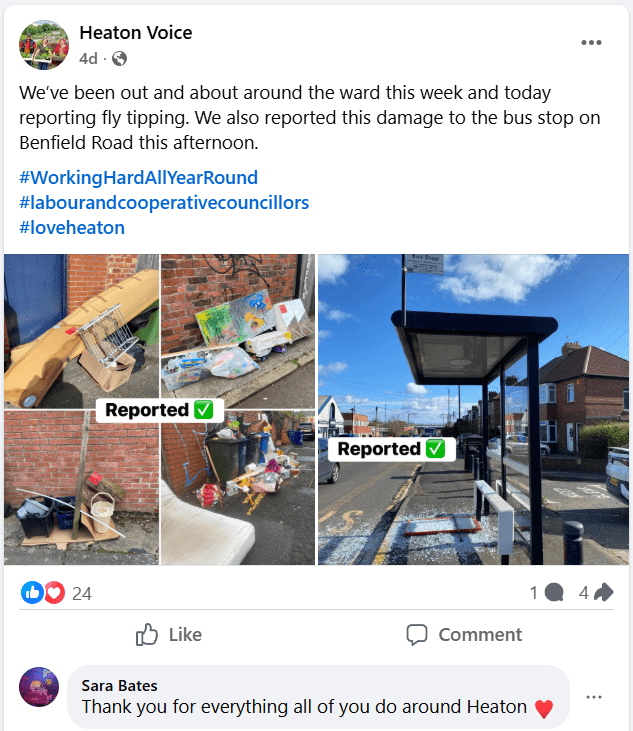Image resolution: width=633 pixels, height=731 pixels.
Task: Click the blue thumbs-up reaction icon
Action: point(32,593)
